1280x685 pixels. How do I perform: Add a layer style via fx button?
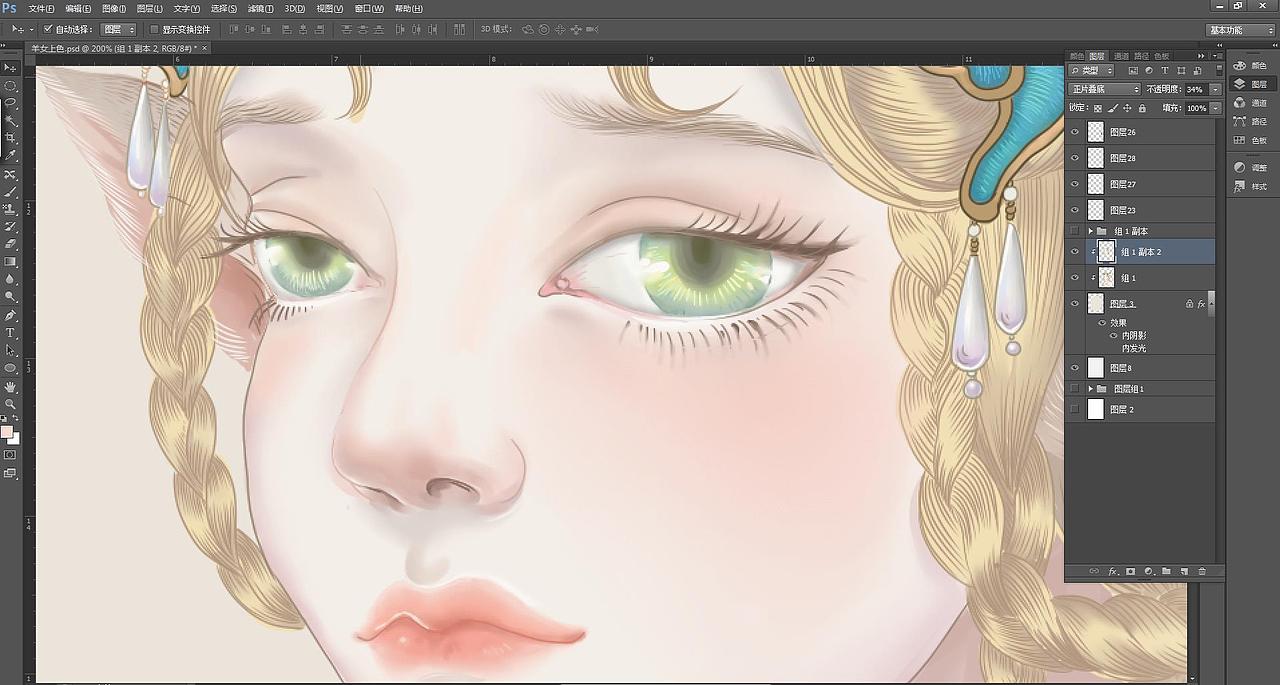point(1112,571)
